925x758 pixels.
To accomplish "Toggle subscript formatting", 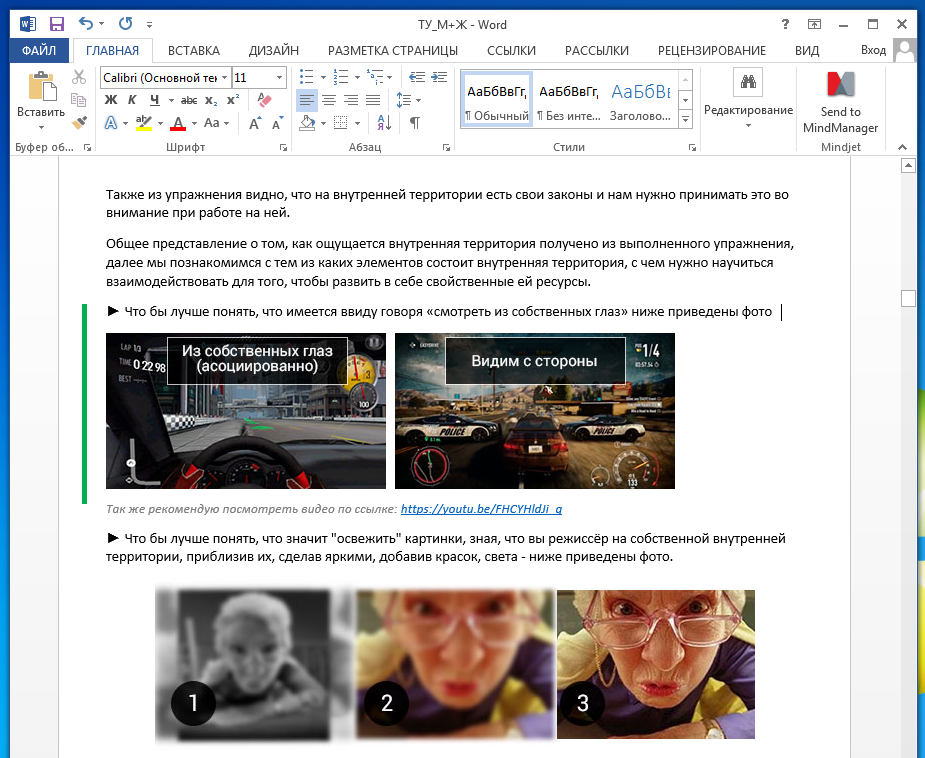I will click(x=211, y=100).
